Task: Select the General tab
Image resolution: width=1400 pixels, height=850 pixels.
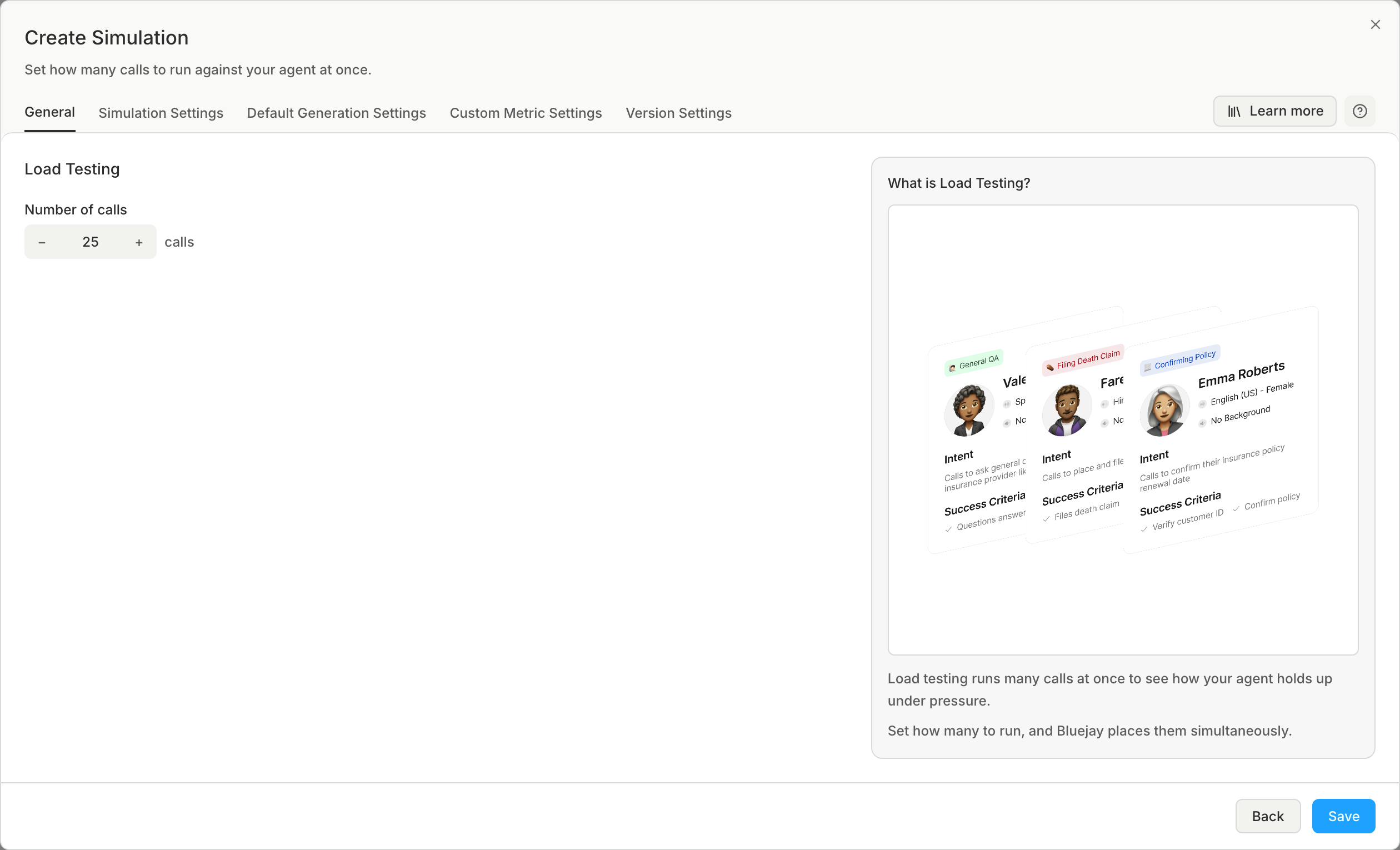Action: point(50,112)
